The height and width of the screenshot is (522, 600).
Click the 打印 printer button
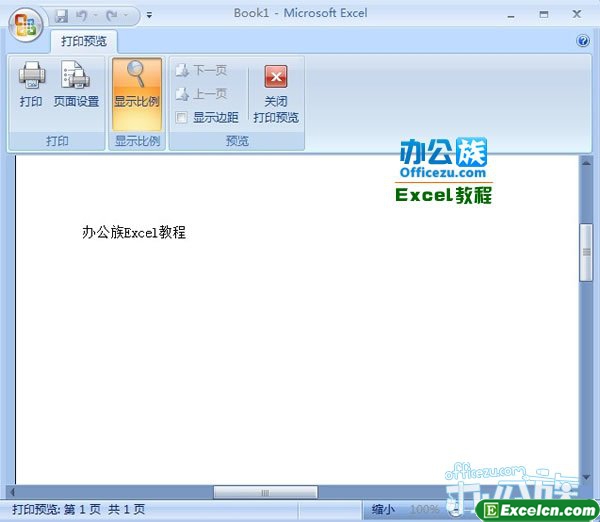click(x=31, y=85)
